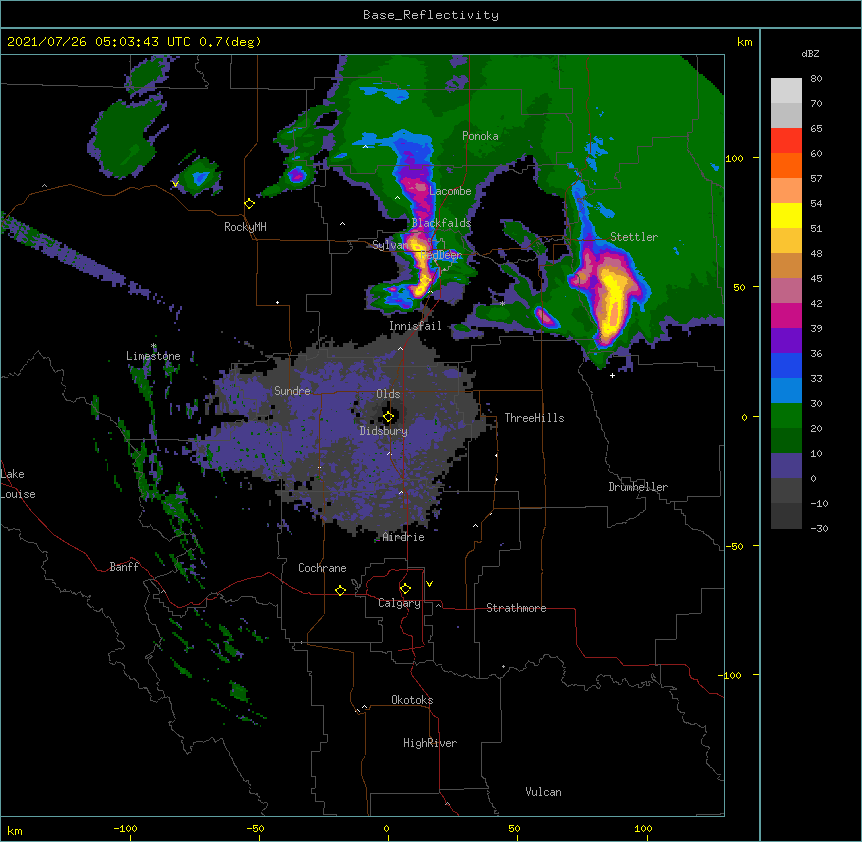Click the yellow 54 dBZ legend swatch
This screenshot has height=842, width=862.
[786, 215]
